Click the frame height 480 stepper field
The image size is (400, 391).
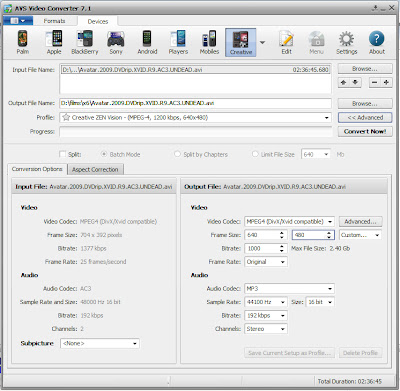[x=313, y=235]
